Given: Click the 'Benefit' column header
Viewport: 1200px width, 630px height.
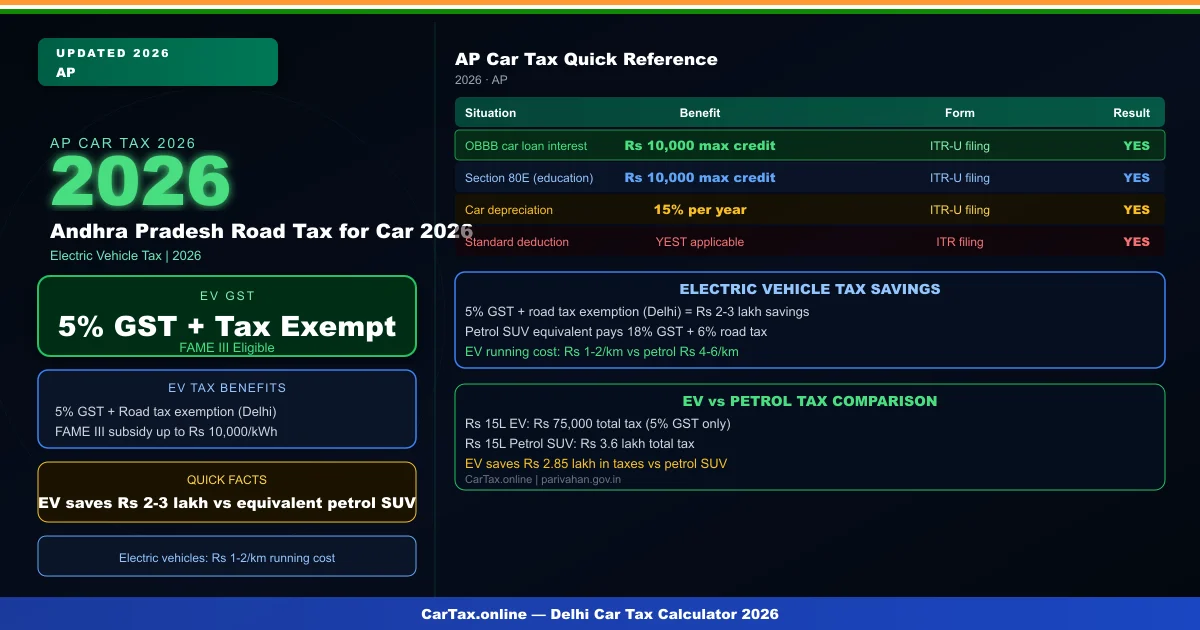Looking at the screenshot, I should click(x=700, y=113).
